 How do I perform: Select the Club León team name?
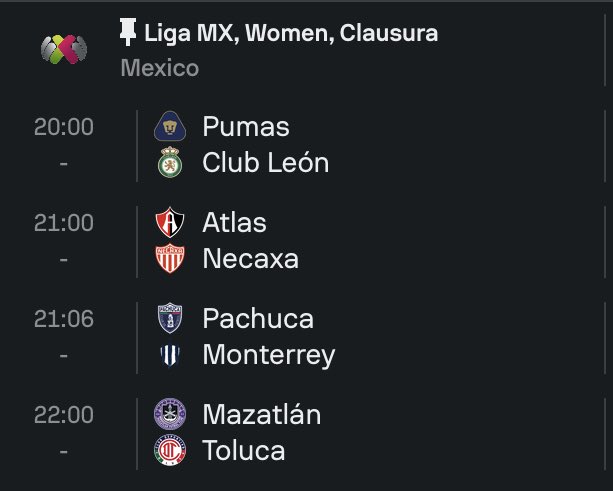tap(265, 162)
